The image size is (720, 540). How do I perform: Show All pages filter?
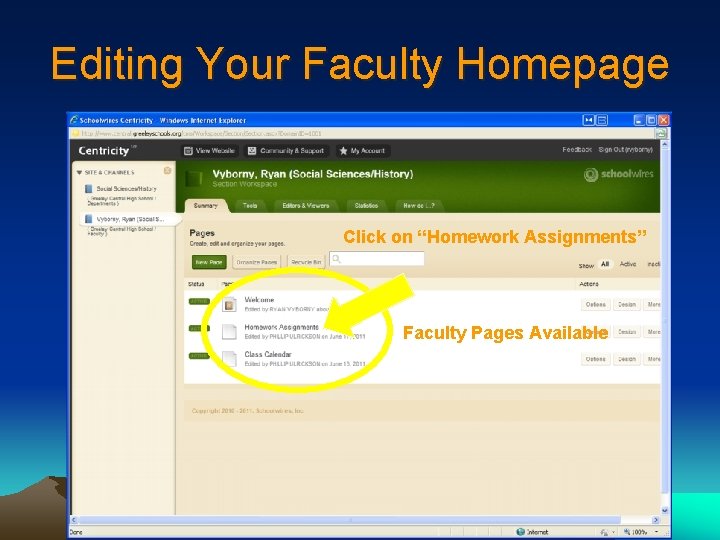click(605, 264)
